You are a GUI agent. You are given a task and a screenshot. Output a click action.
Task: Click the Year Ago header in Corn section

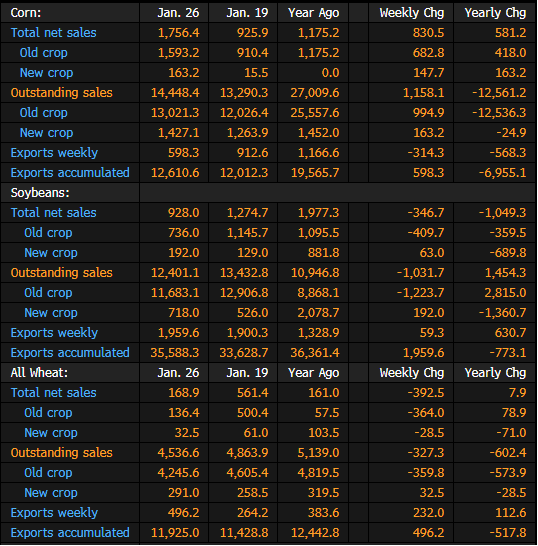tap(314, 13)
